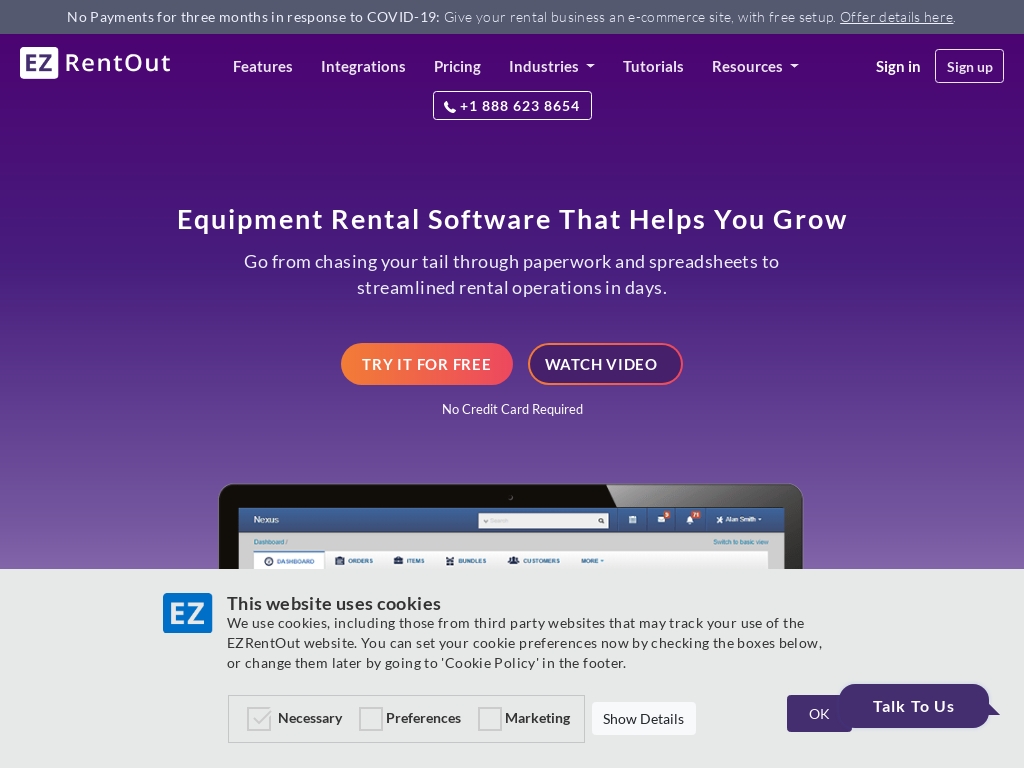
Task: Open the Talk To Us chat widget
Action: click(914, 706)
